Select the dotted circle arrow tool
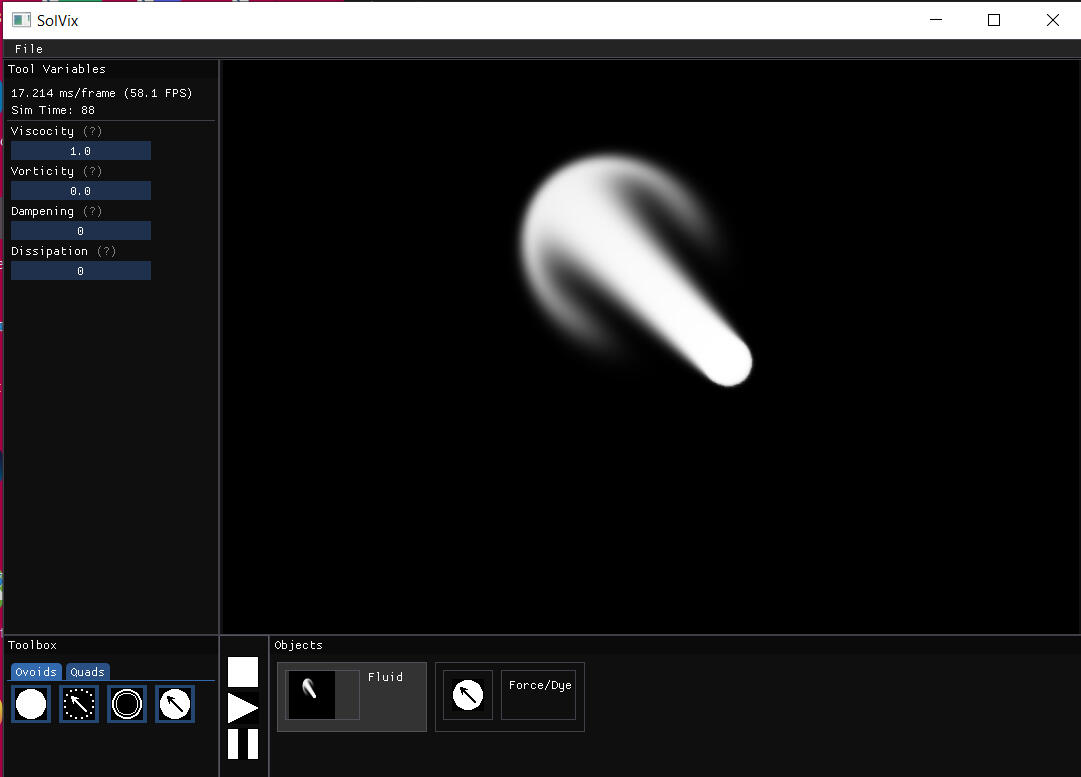 point(79,704)
